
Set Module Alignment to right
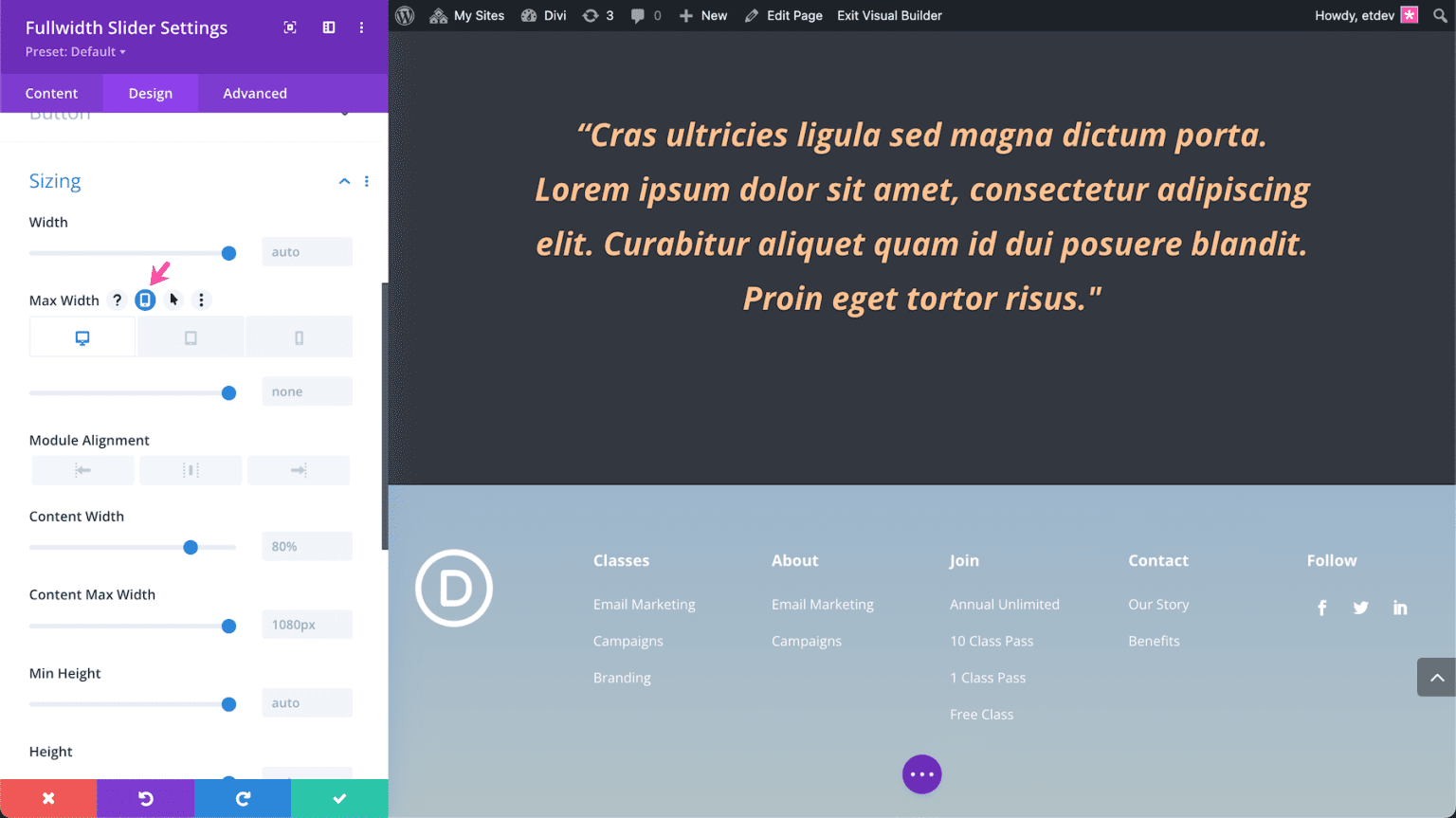(x=299, y=469)
